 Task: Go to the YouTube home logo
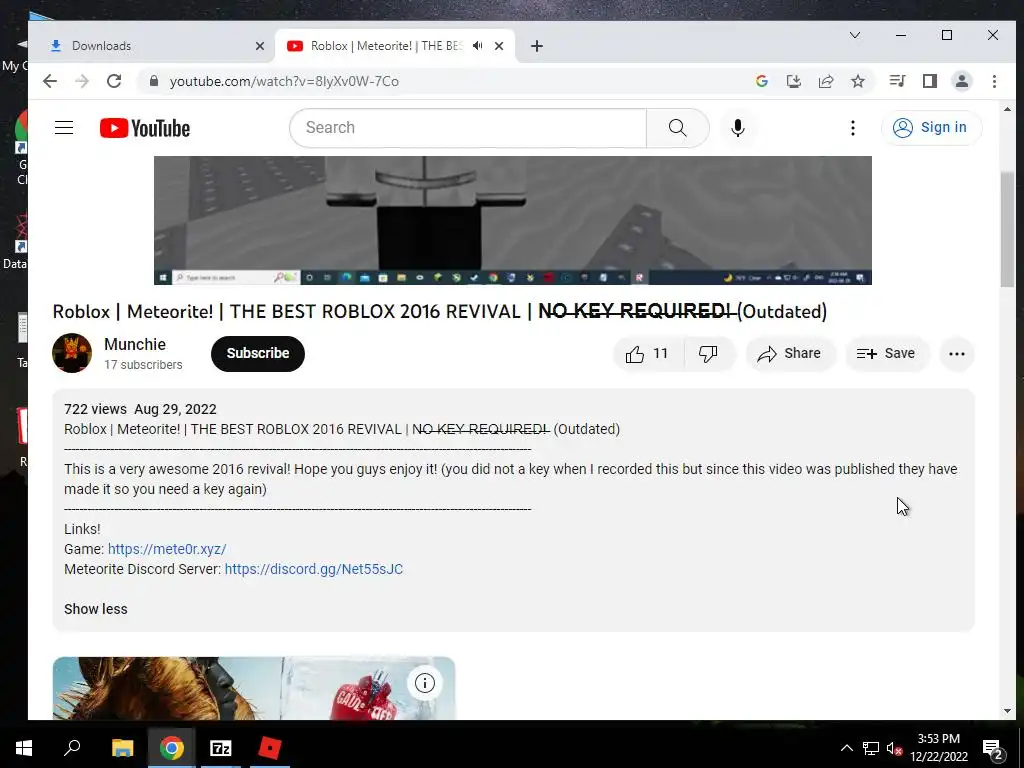click(x=145, y=128)
